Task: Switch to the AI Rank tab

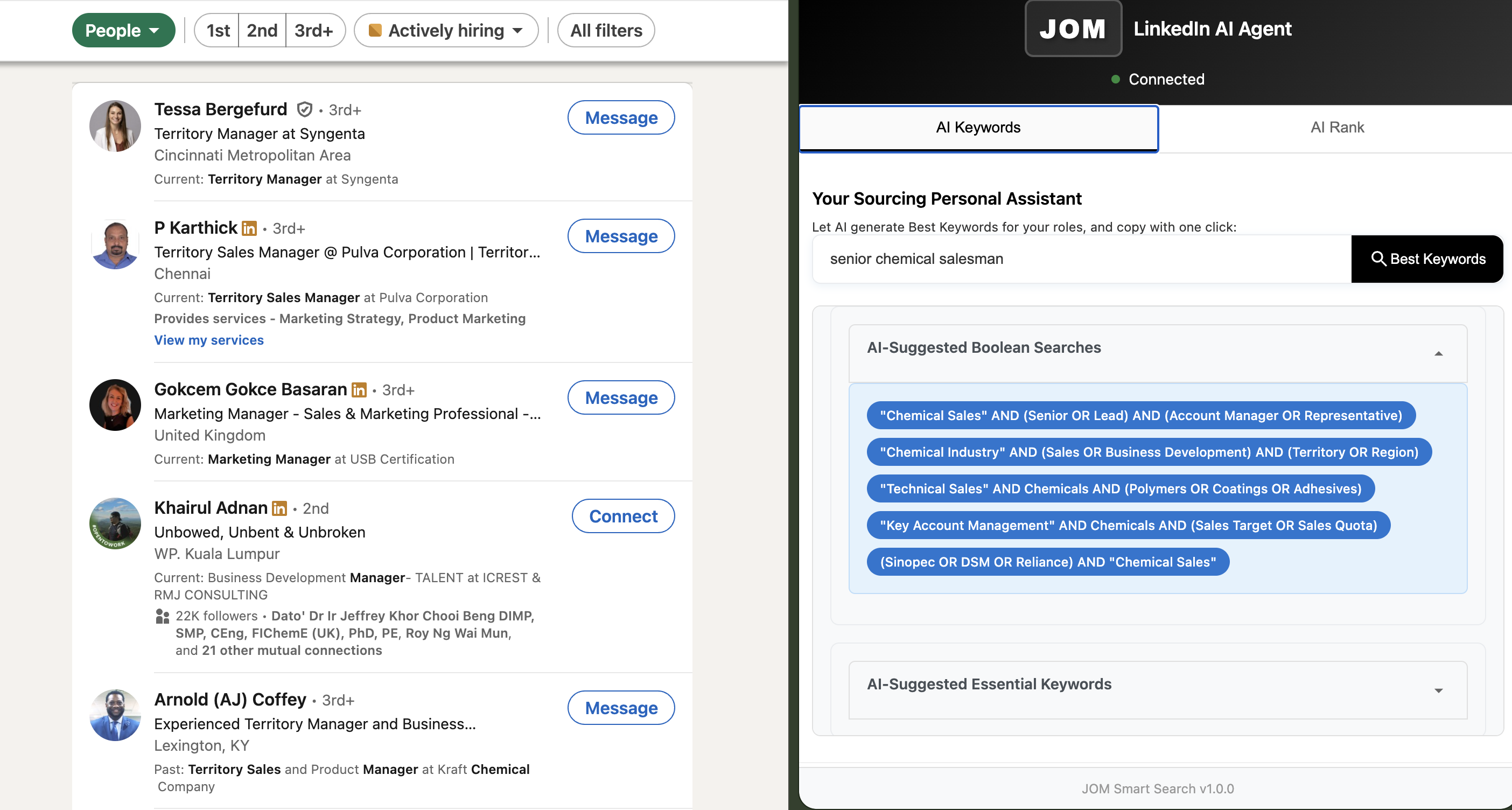Action: tap(1337, 127)
